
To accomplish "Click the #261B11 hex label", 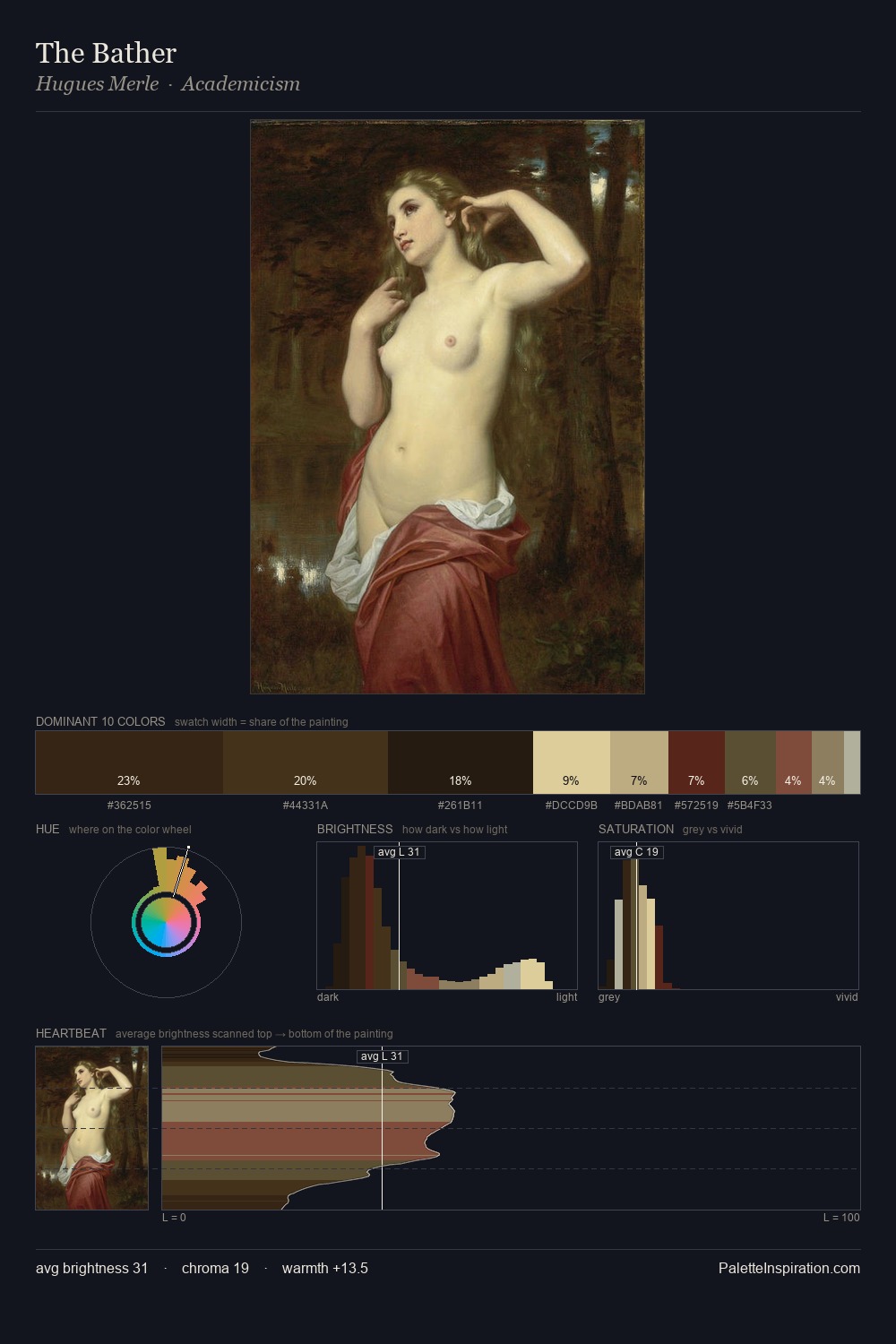I will pos(461,806).
